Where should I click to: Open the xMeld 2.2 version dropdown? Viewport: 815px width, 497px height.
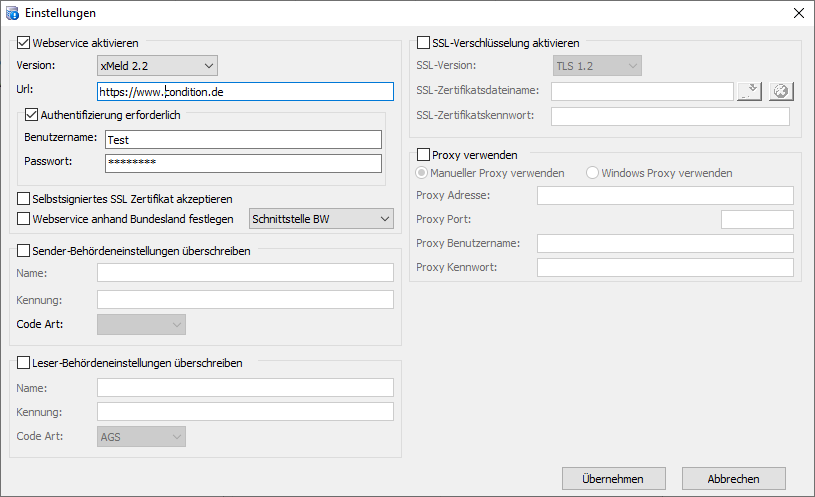pyautogui.click(x=157, y=66)
